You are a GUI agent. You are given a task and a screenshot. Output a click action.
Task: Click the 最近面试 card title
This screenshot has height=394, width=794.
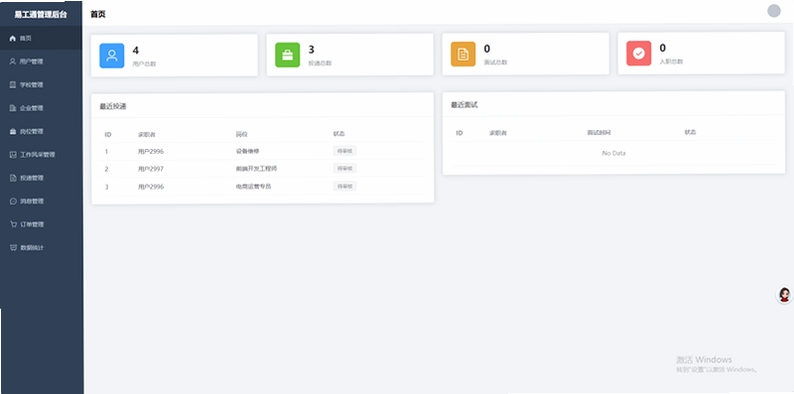click(464, 105)
